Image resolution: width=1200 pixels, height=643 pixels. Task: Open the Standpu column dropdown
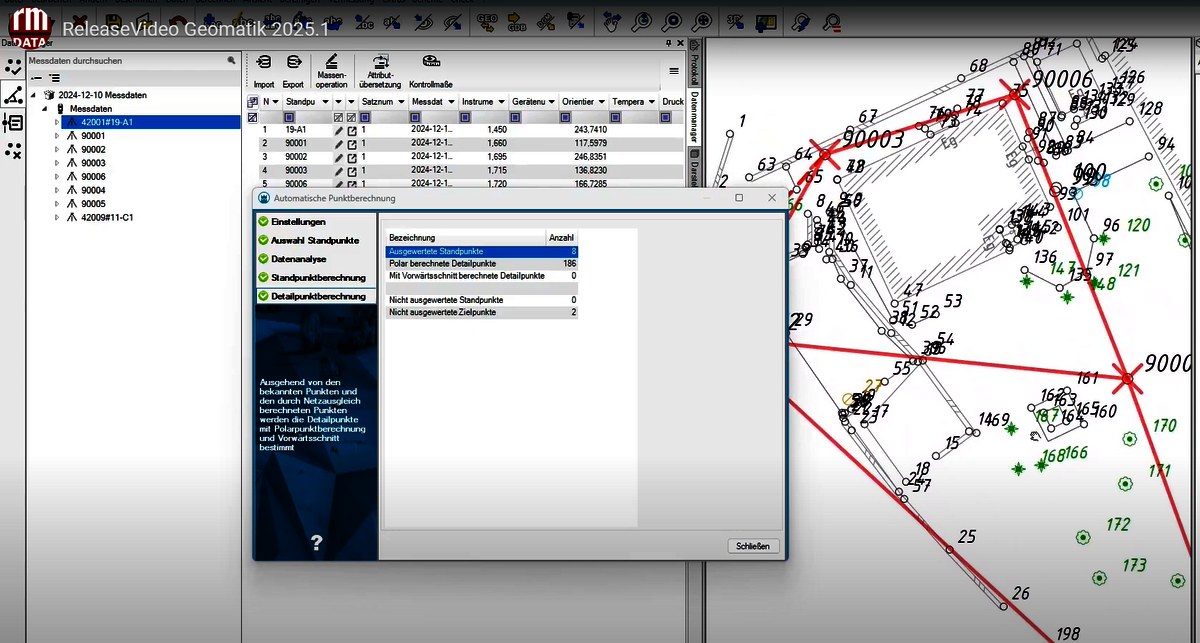[x=324, y=102]
